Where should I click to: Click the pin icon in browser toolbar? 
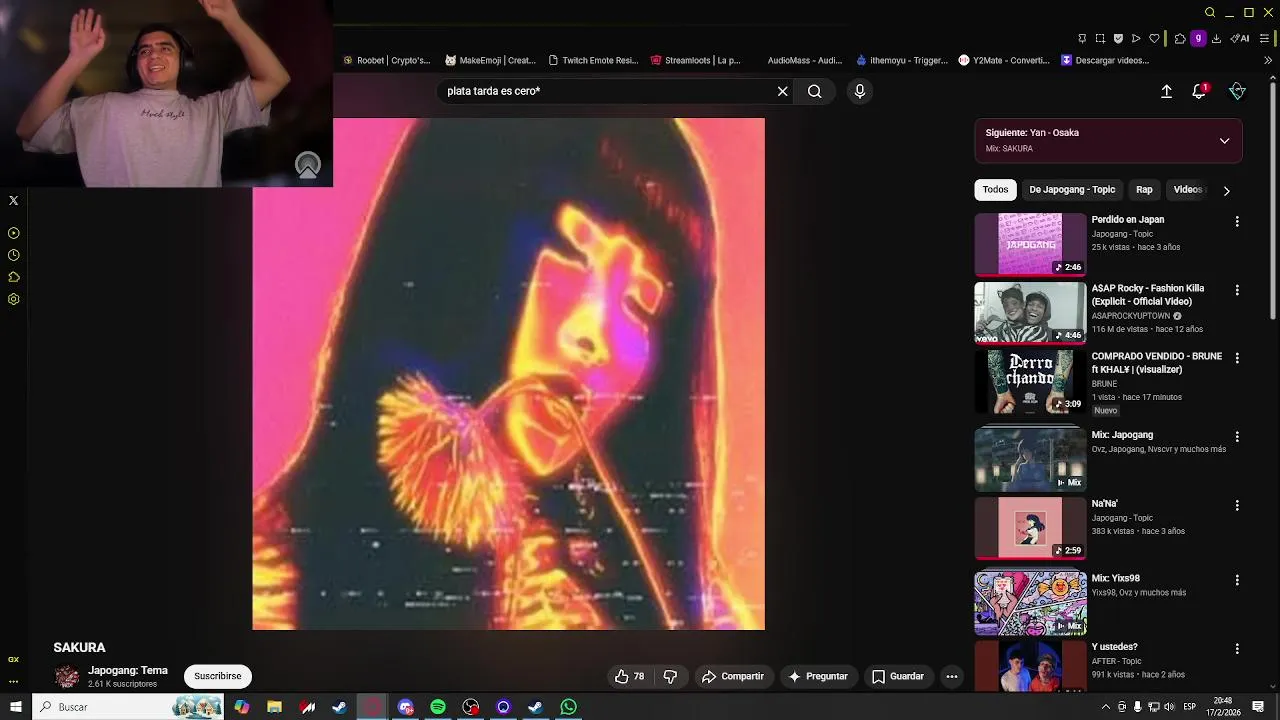coord(1082,39)
